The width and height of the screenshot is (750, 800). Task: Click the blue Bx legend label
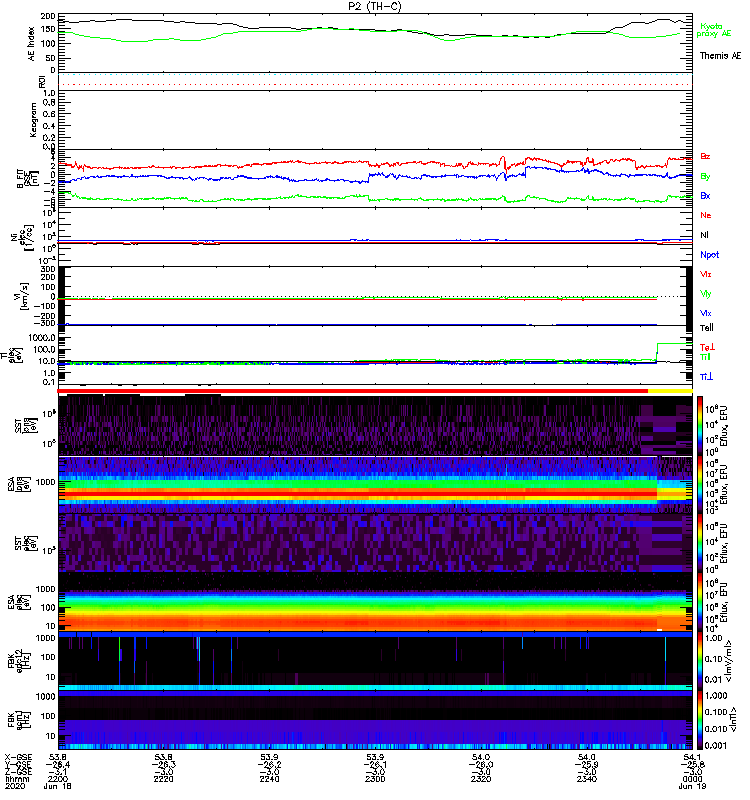tap(705, 195)
